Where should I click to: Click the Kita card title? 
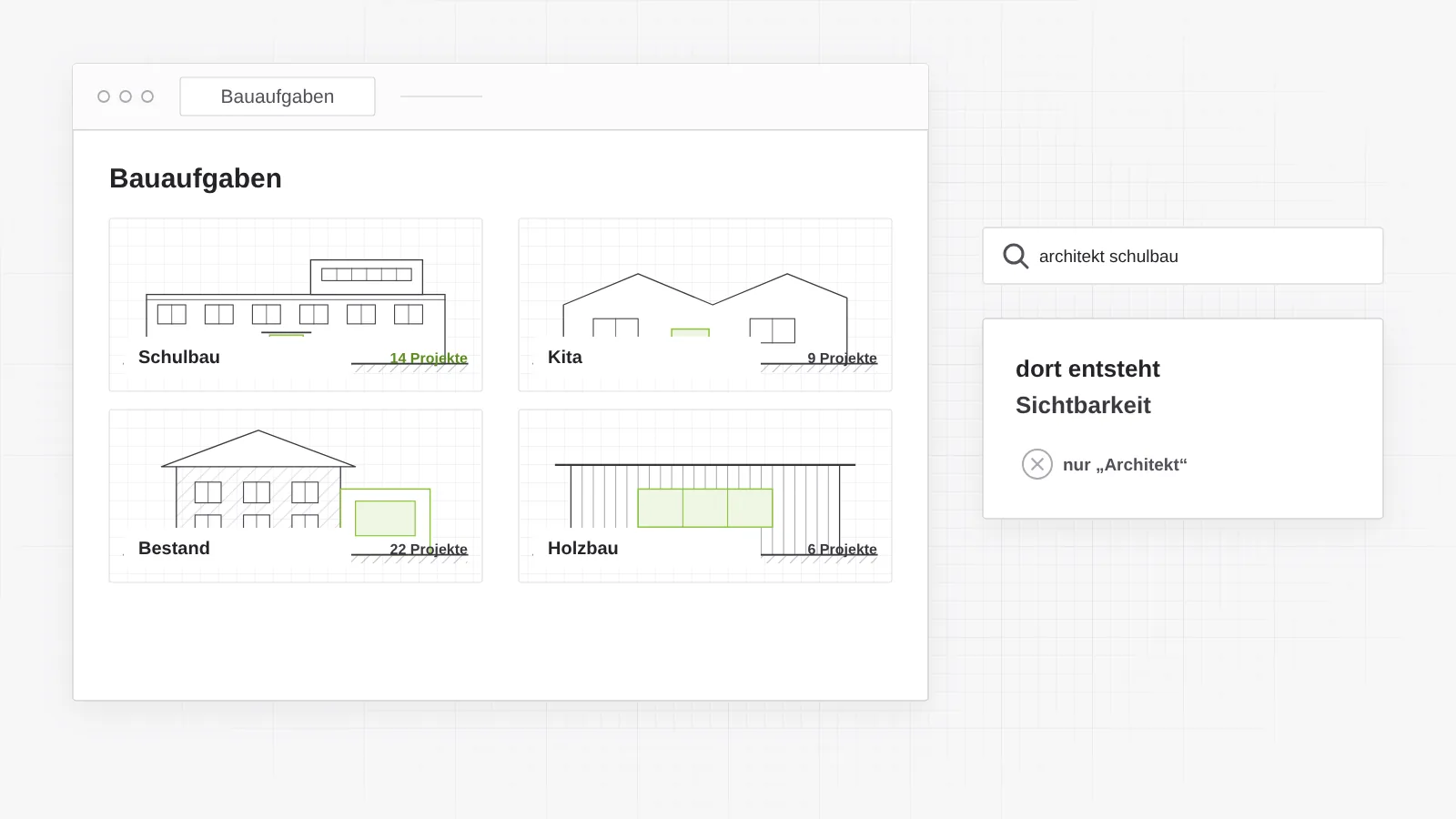coord(565,357)
